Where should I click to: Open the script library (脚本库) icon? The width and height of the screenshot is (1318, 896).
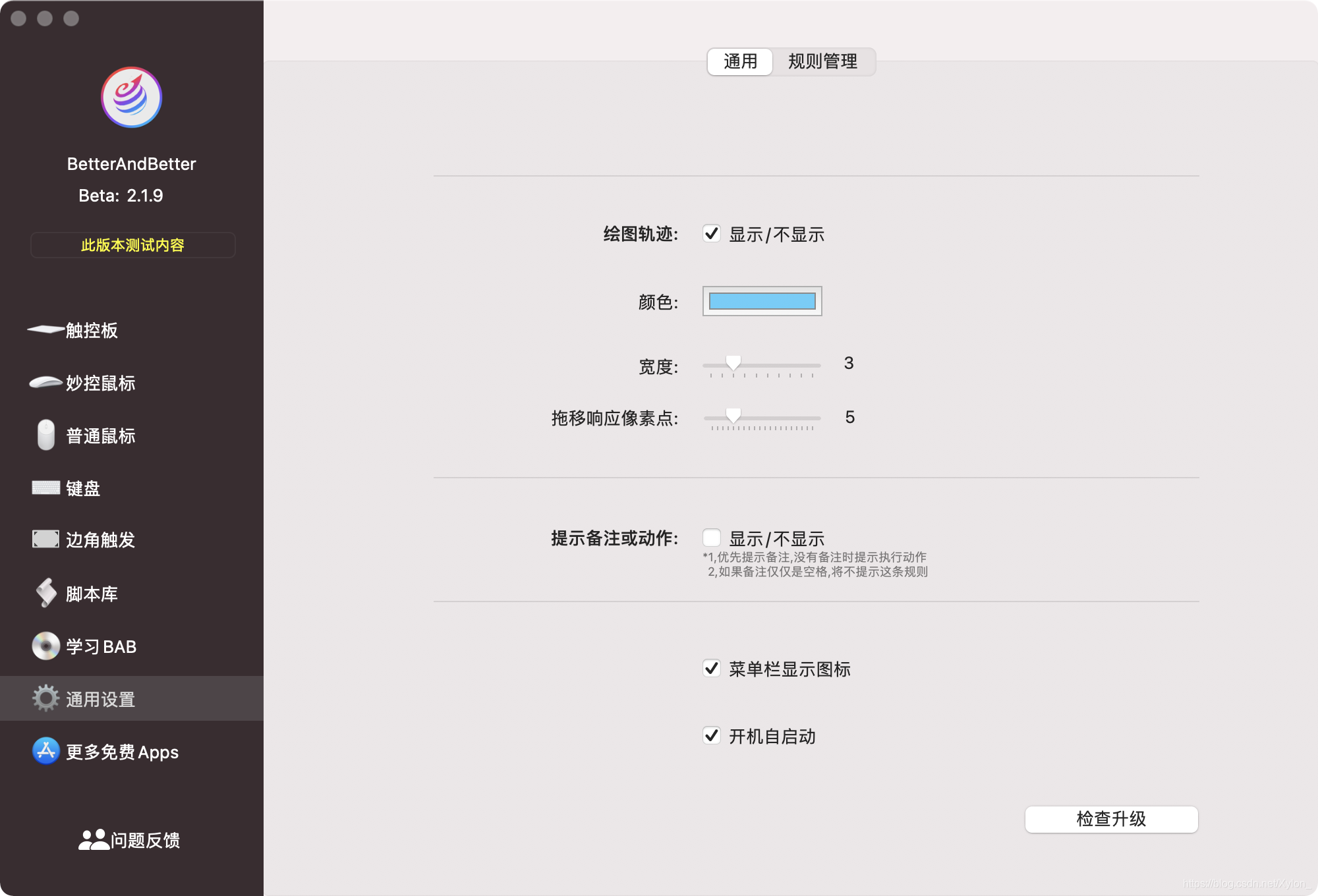45,593
